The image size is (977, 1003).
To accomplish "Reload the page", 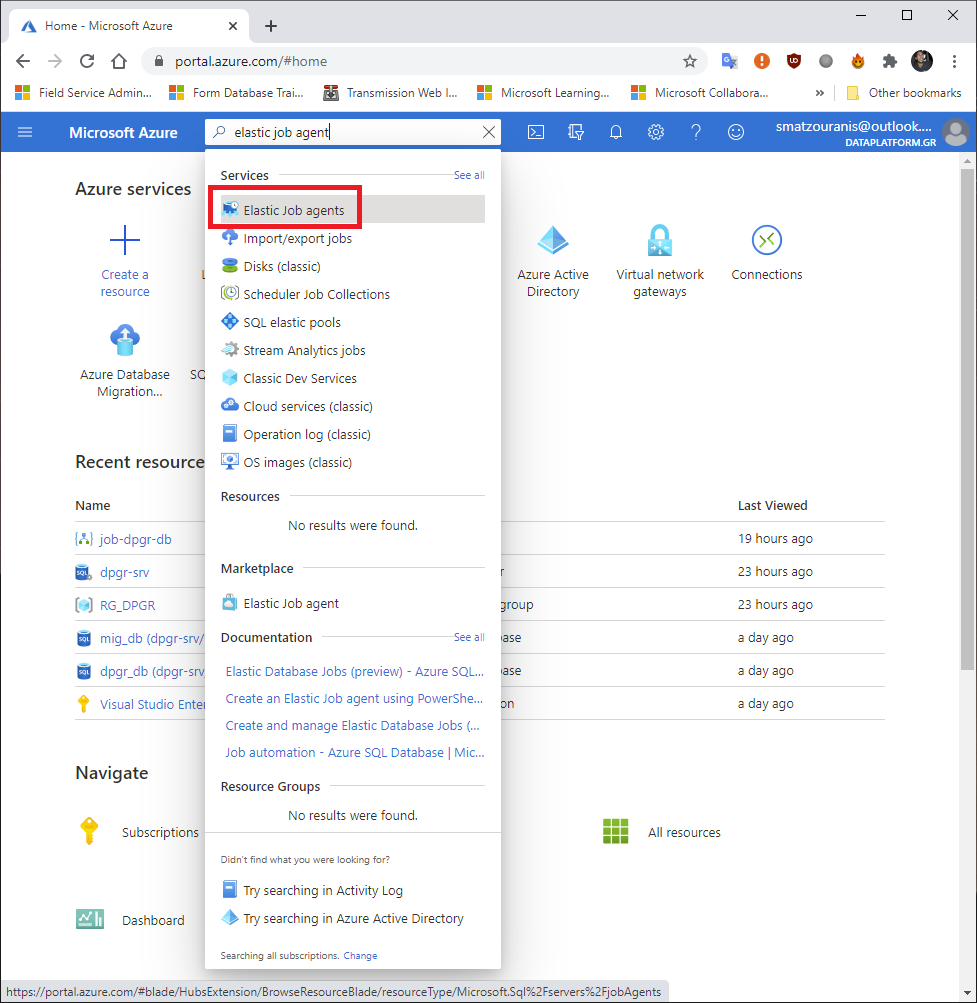I will [x=87, y=61].
